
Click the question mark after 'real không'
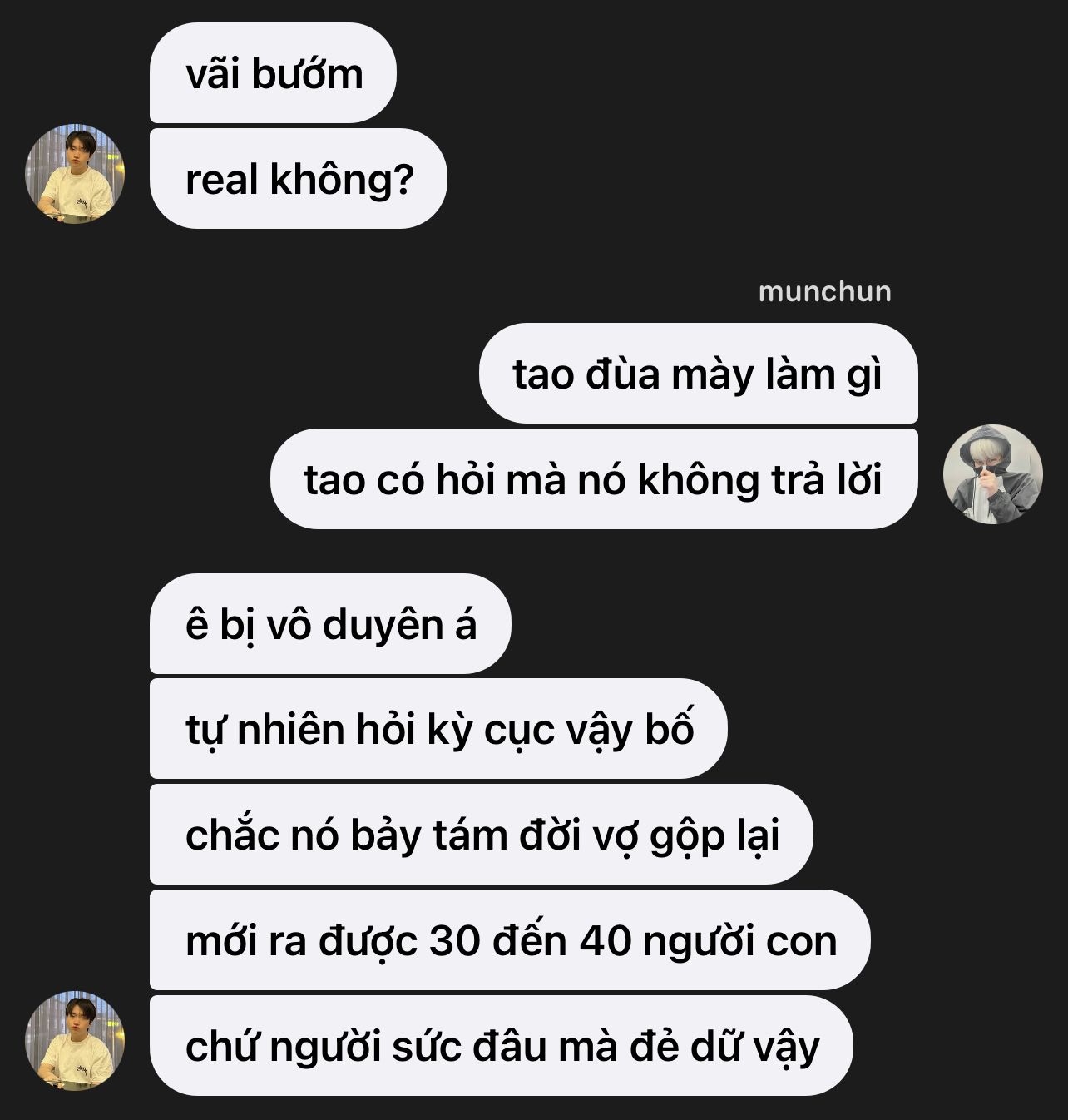(x=403, y=179)
